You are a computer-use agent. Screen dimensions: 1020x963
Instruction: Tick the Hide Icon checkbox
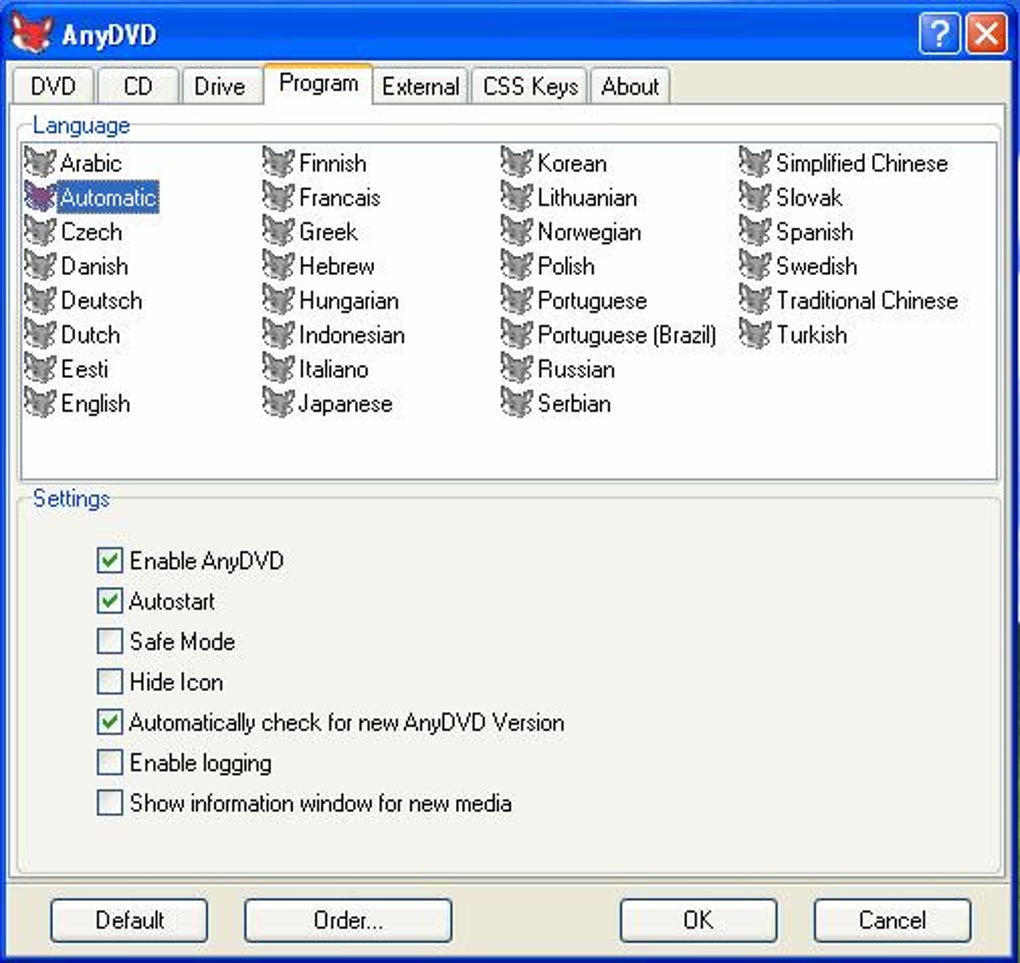109,682
